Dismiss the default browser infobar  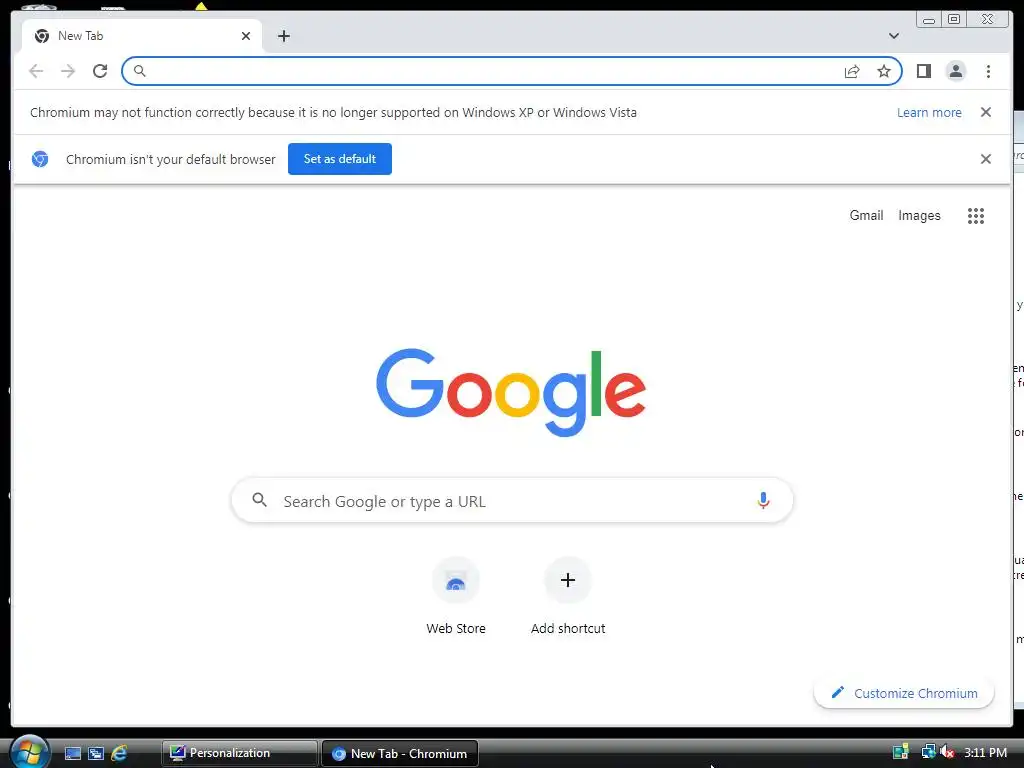tap(985, 159)
